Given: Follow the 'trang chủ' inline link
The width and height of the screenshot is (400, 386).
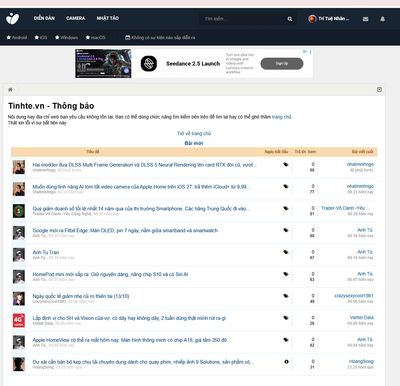Looking at the screenshot, I should click(282, 117).
